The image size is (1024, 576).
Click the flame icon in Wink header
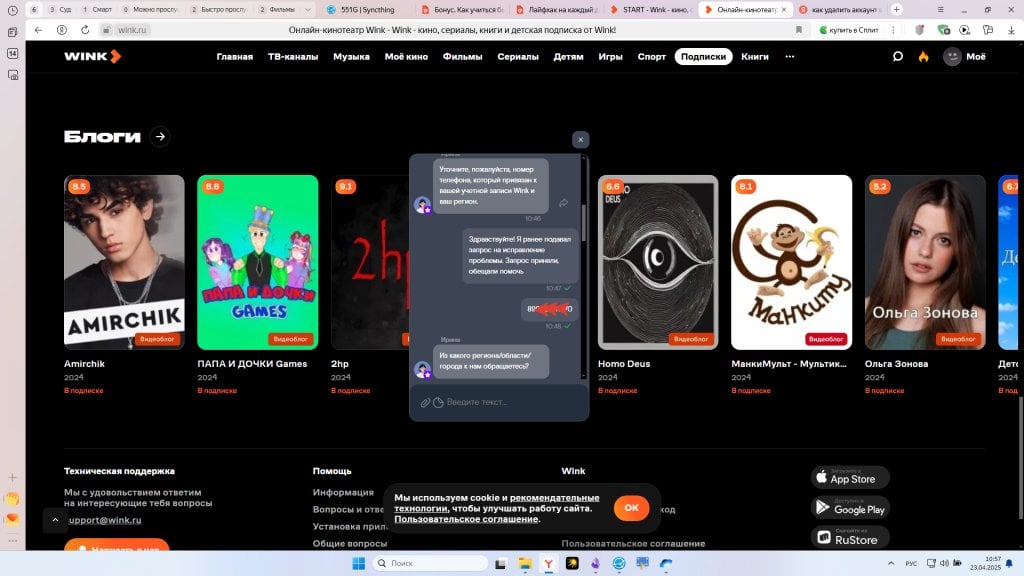(x=923, y=57)
